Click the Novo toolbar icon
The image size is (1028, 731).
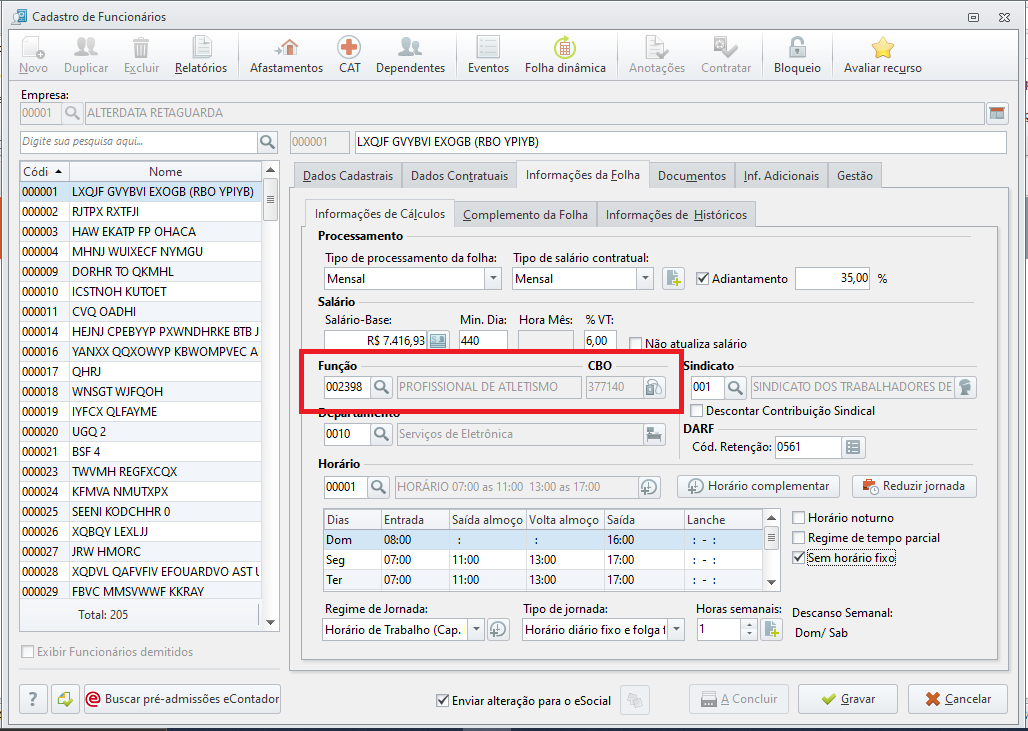coord(33,54)
